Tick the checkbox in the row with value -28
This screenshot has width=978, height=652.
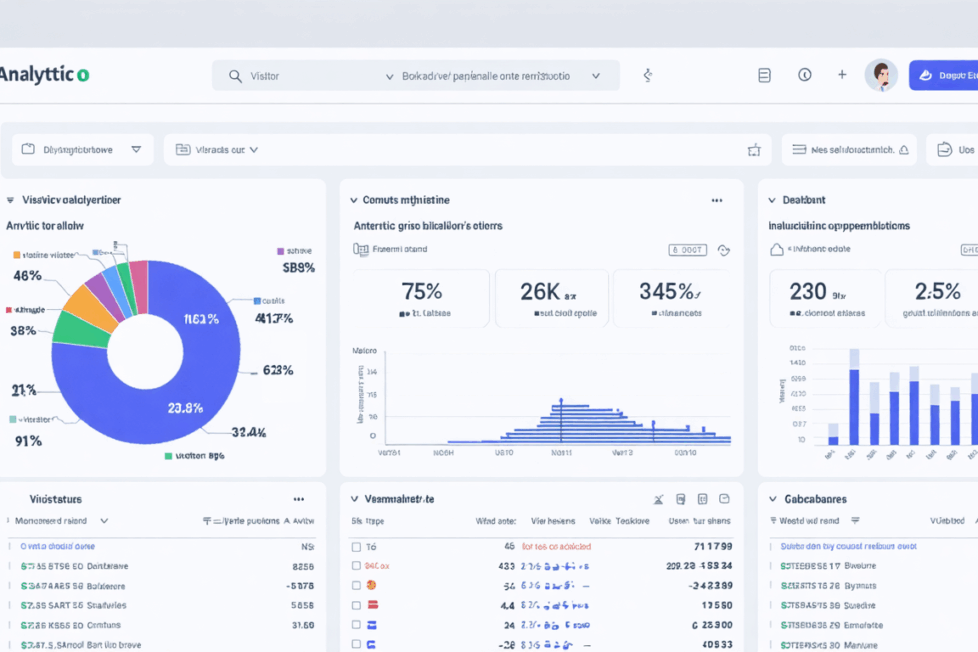[x=356, y=644]
